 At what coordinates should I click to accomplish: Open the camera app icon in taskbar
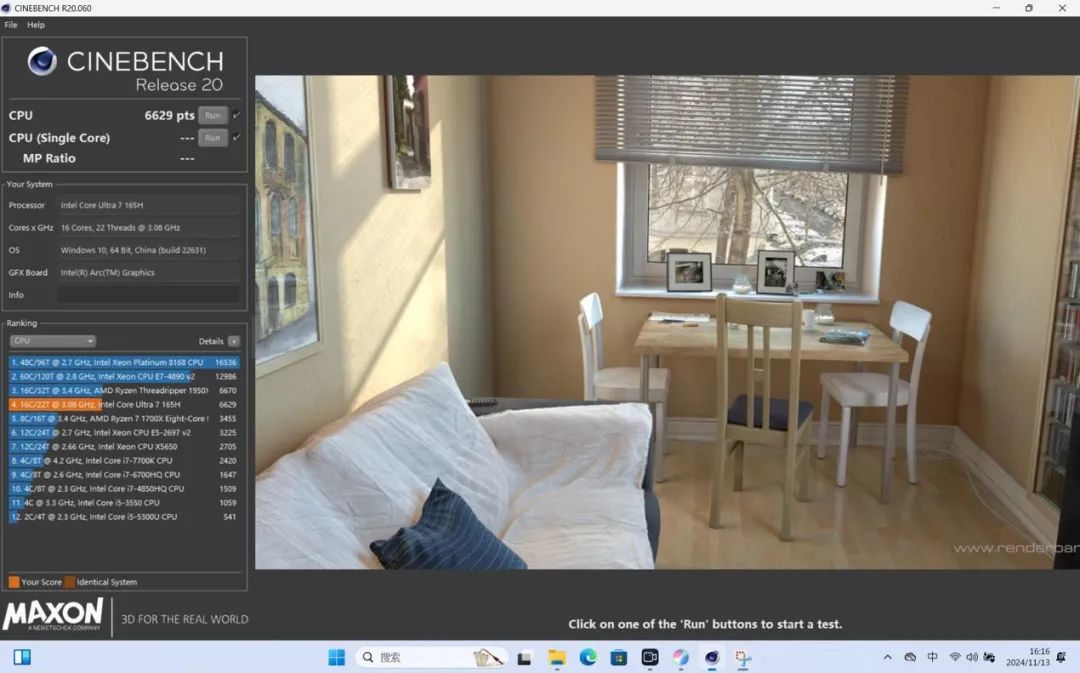(x=650, y=658)
